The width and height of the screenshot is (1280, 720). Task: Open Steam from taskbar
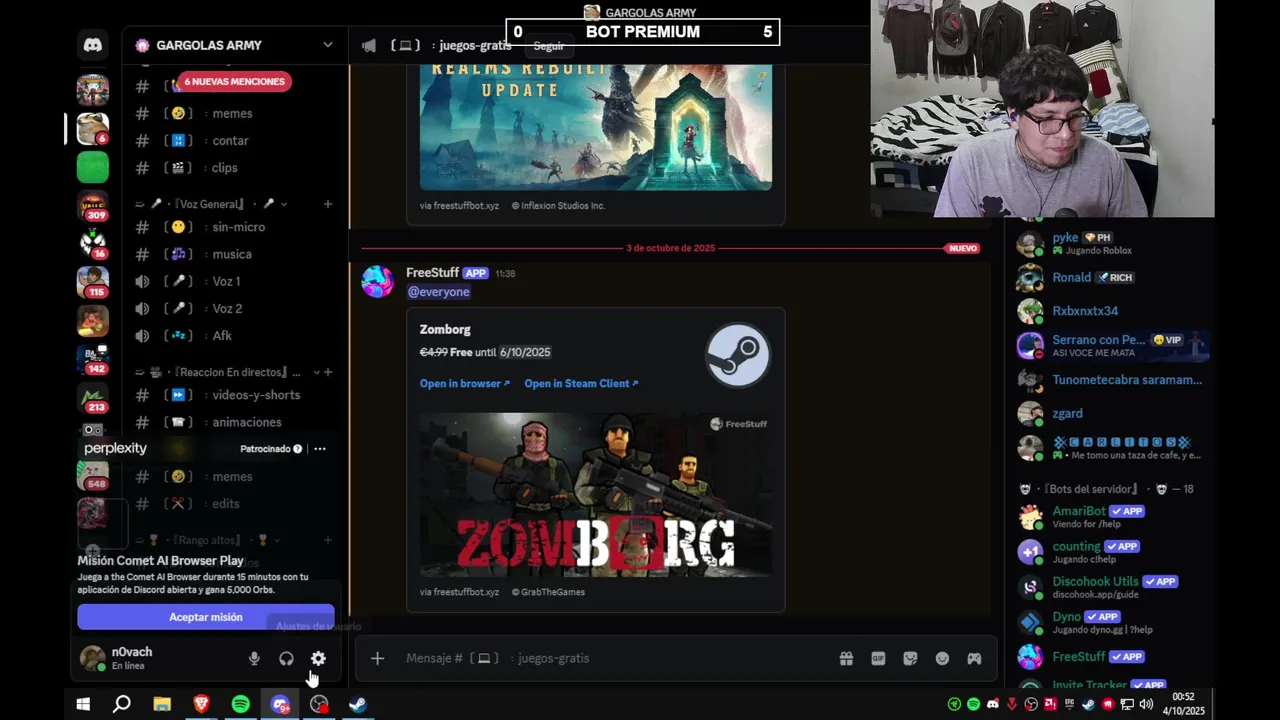tap(358, 704)
